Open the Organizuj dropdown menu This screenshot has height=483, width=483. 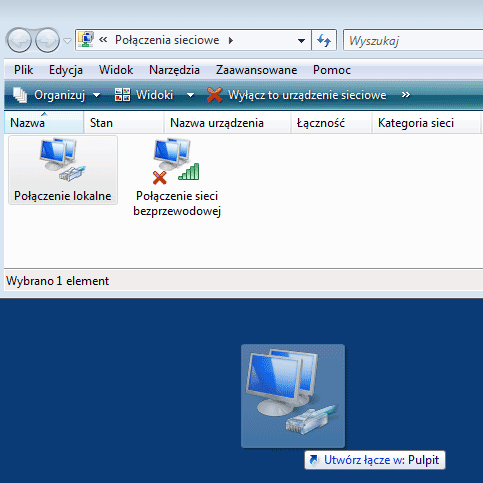(56, 95)
